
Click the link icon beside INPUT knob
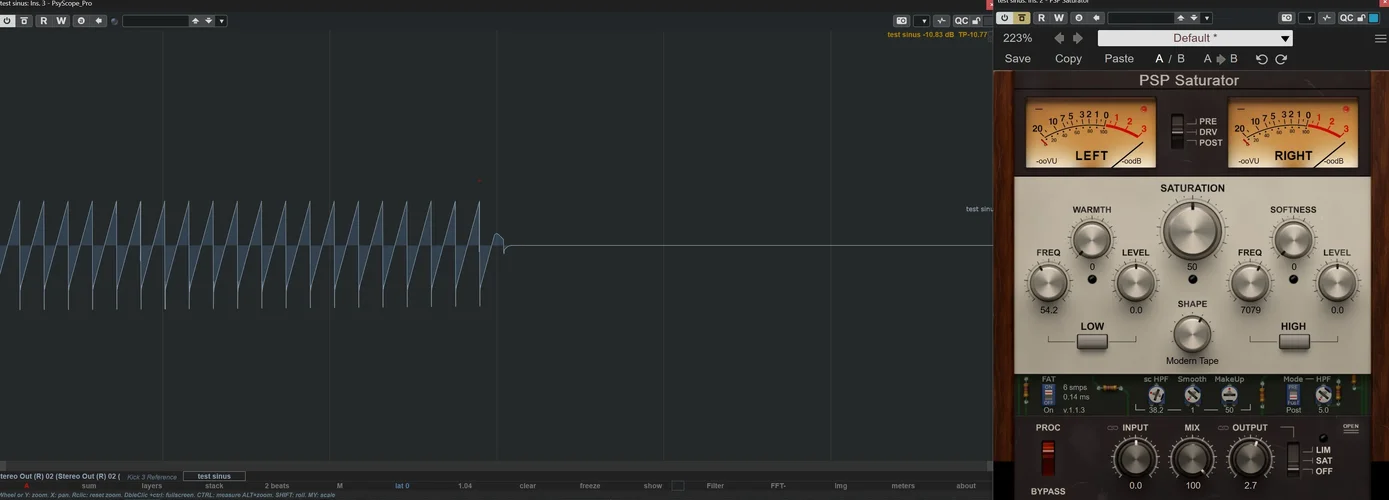1113,428
